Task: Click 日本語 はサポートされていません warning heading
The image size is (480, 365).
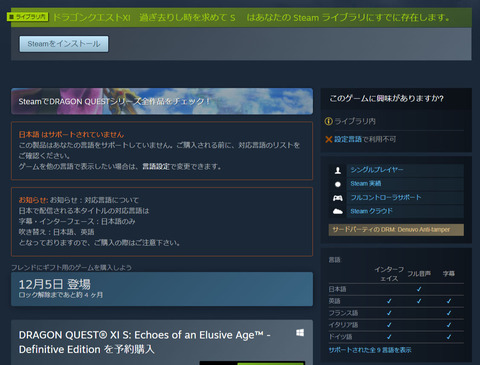Action: pos(71,135)
